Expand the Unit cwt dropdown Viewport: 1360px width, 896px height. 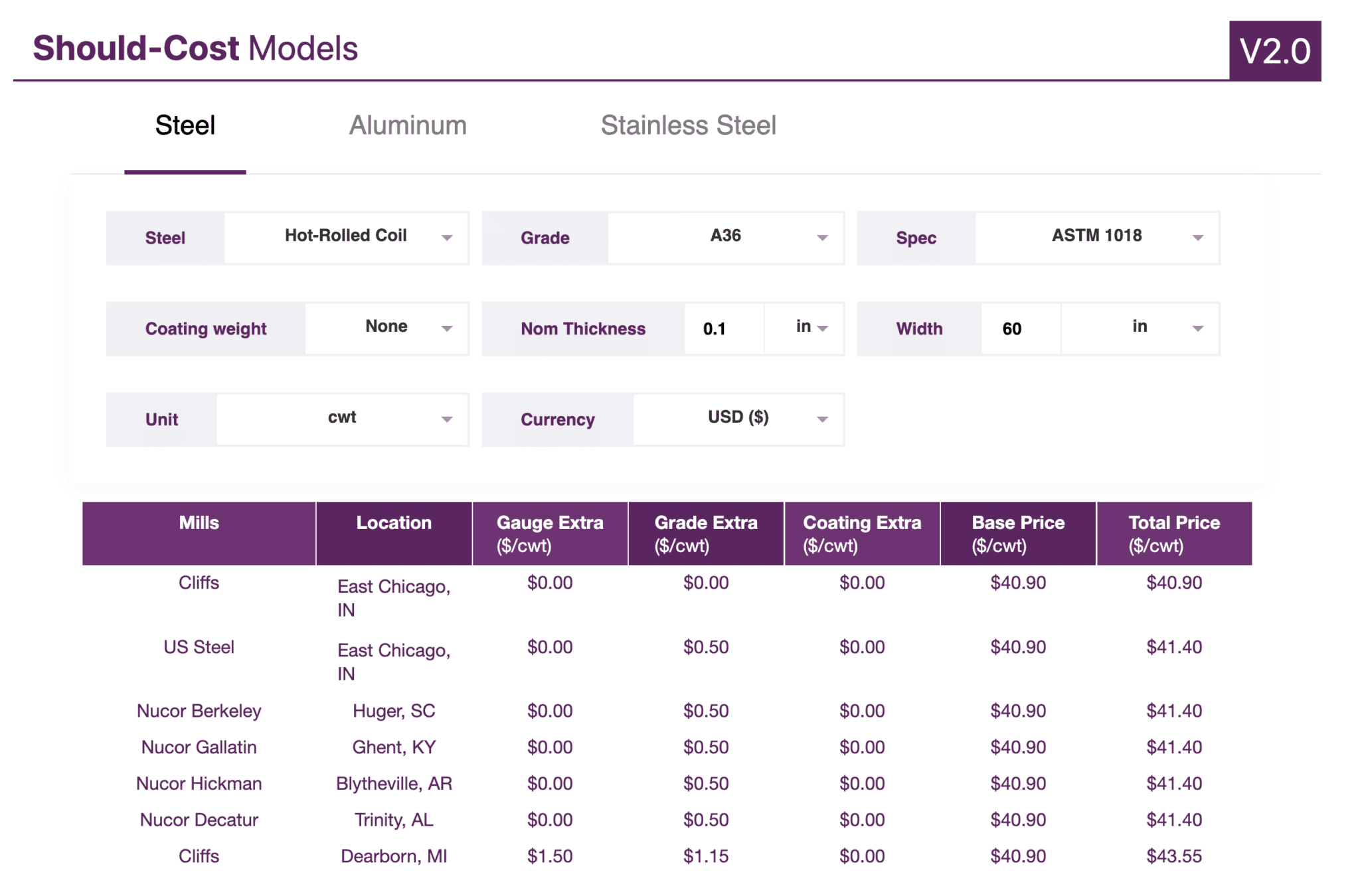tap(342, 419)
